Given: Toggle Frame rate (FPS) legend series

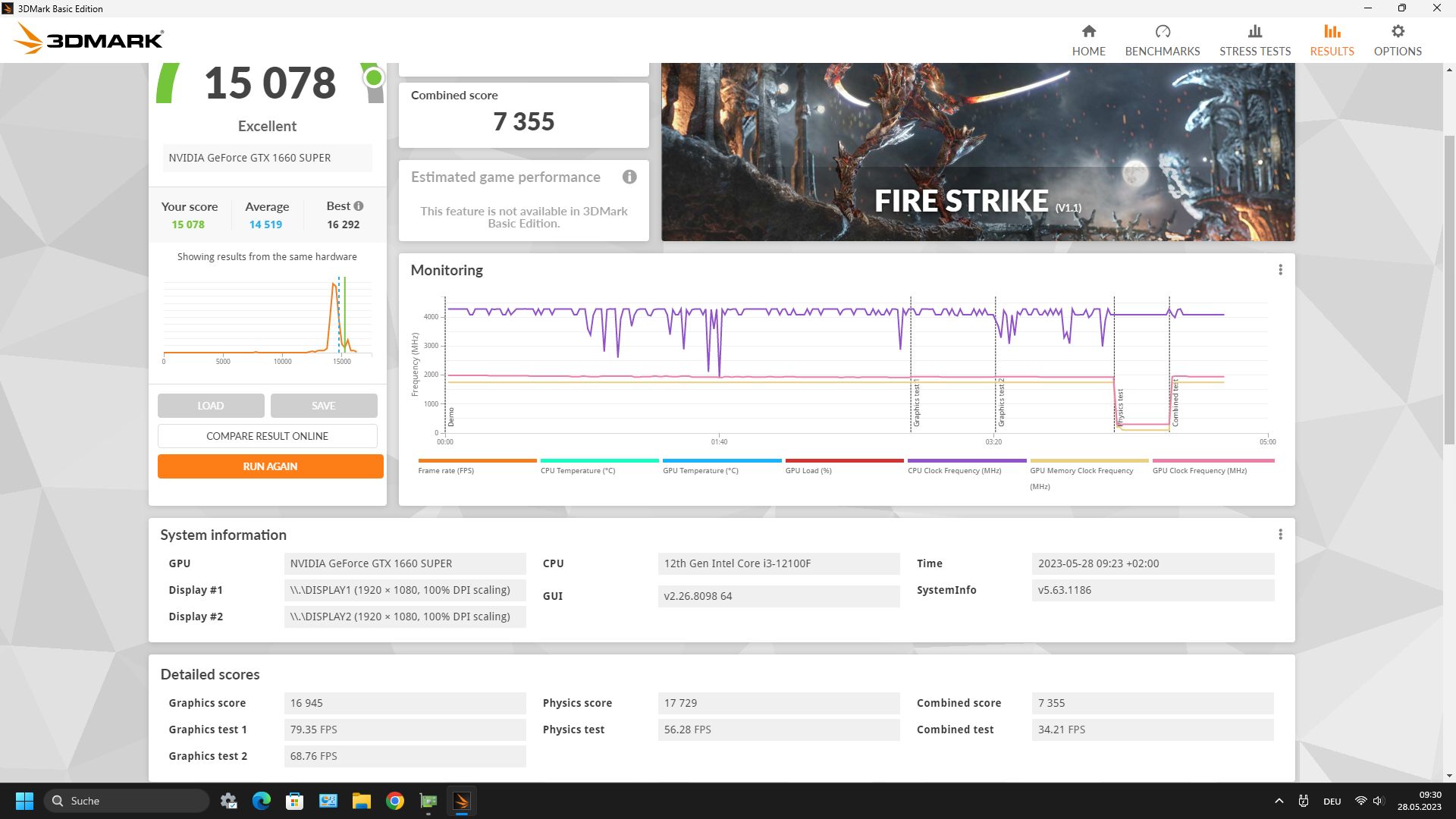Looking at the screenshot, I should point(446,470).
